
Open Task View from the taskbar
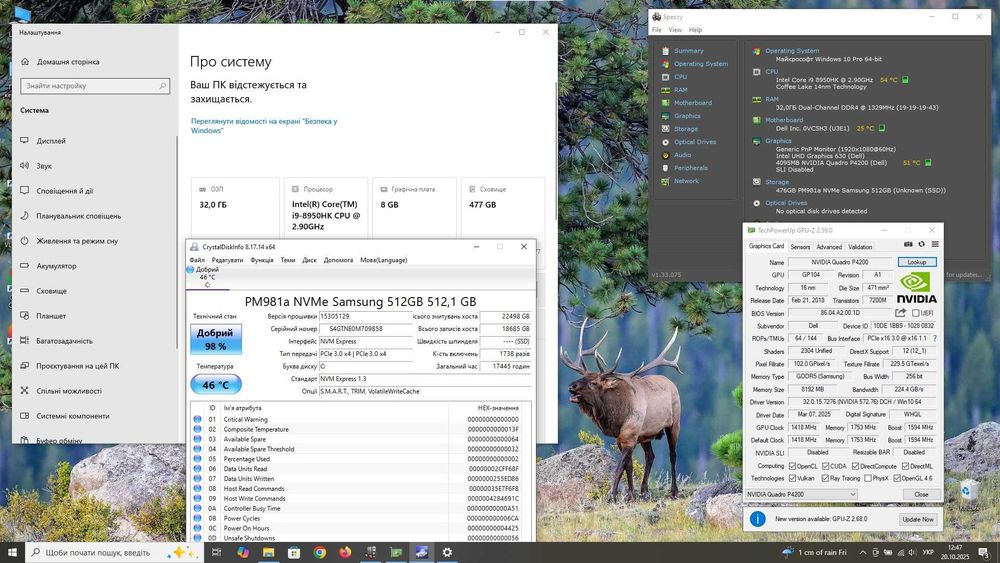click(216, 552)
